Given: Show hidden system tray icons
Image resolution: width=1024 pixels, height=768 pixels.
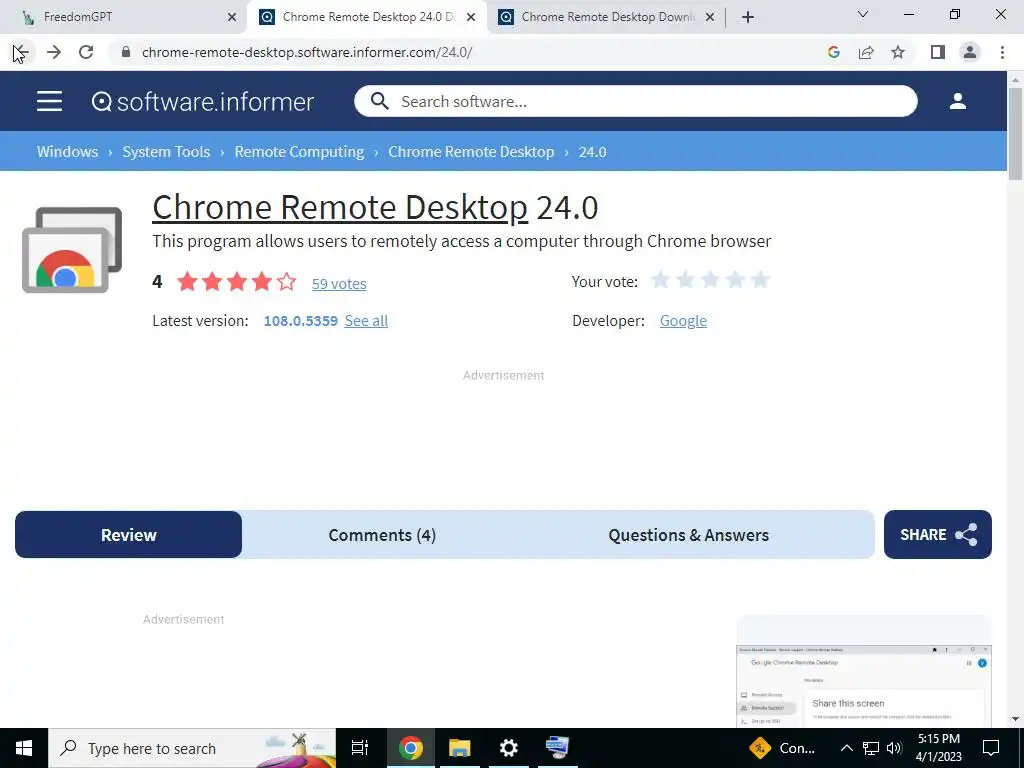Looking at the screenshot, I should pos(846,748).
